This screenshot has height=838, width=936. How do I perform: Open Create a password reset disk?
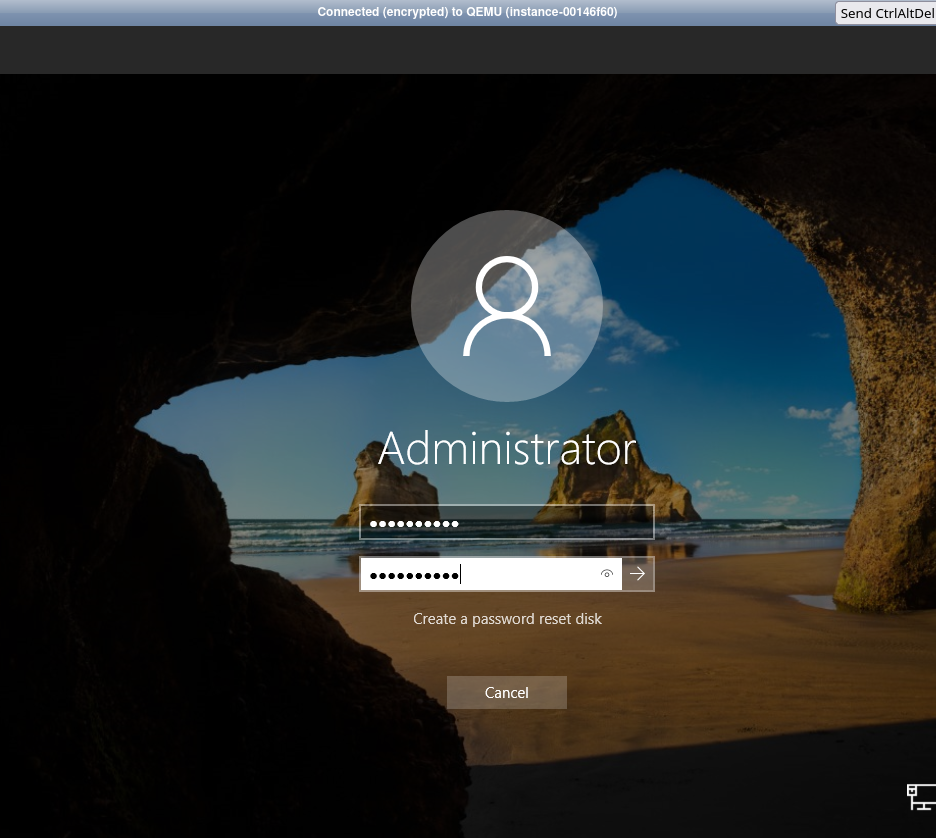coord(507,618)
